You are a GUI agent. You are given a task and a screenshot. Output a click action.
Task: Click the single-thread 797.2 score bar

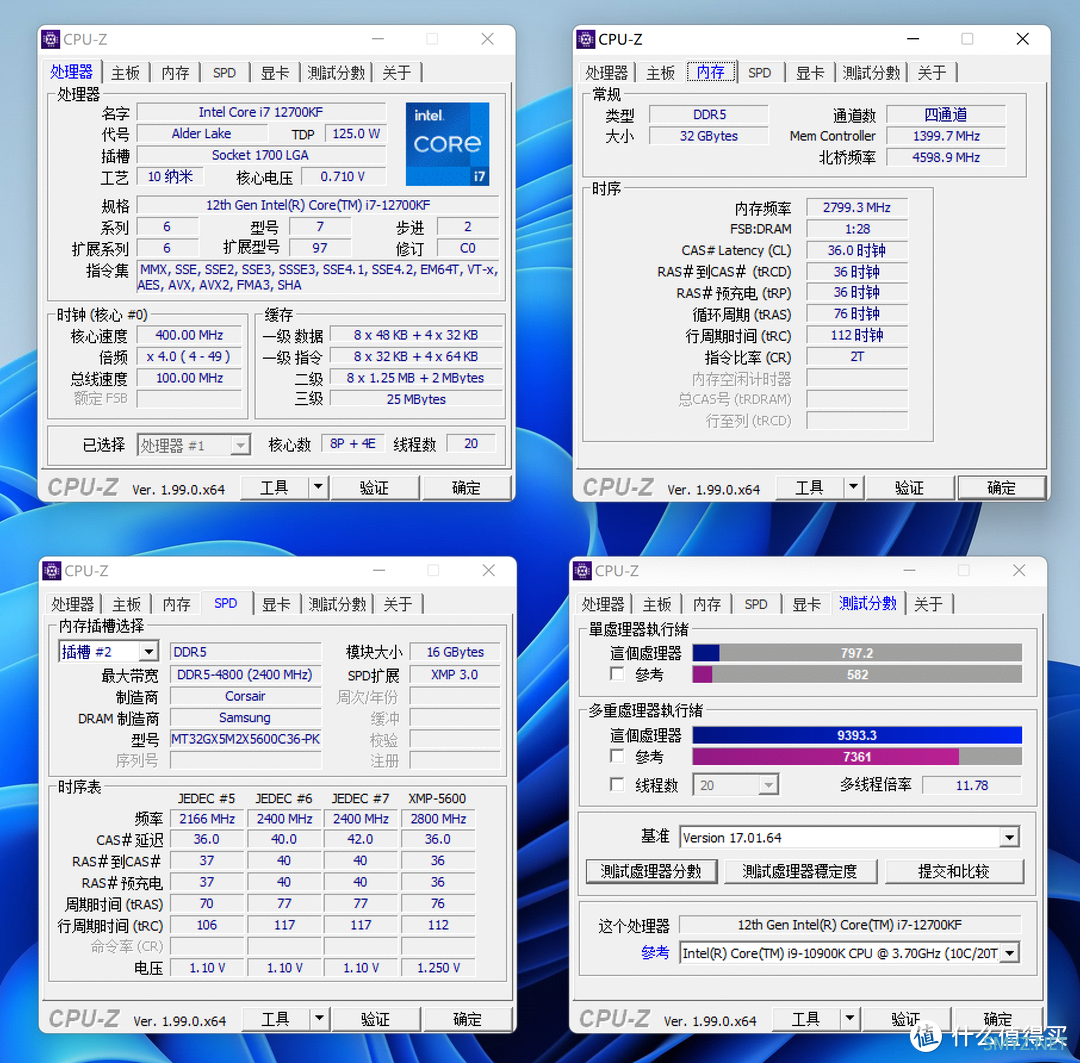pyautogui.click(x=857, y=652)
